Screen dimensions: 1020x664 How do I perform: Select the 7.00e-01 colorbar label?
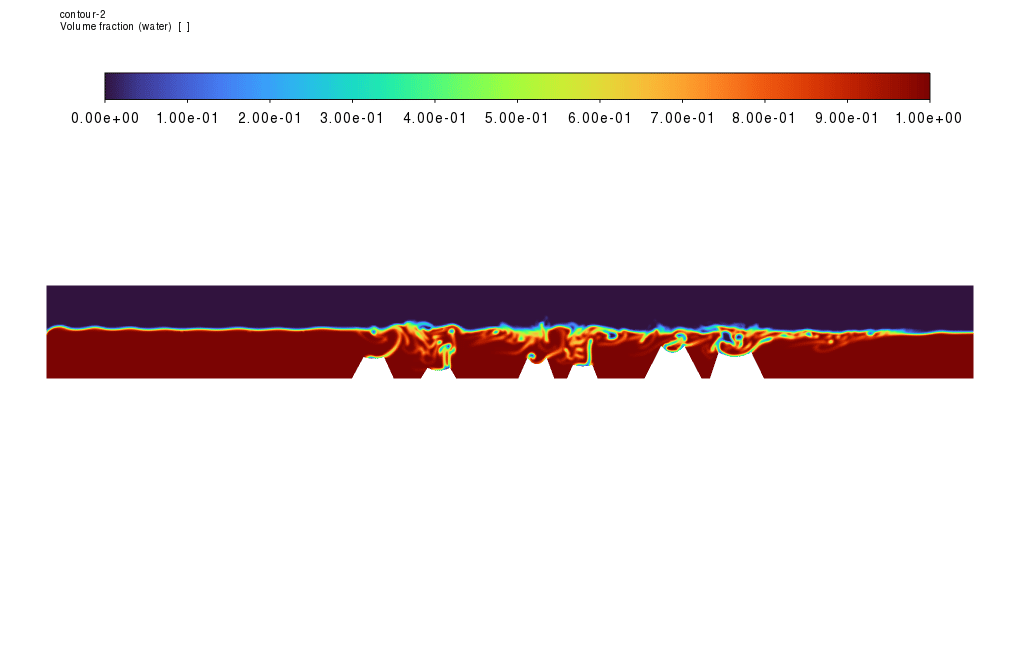coord(682,118)
